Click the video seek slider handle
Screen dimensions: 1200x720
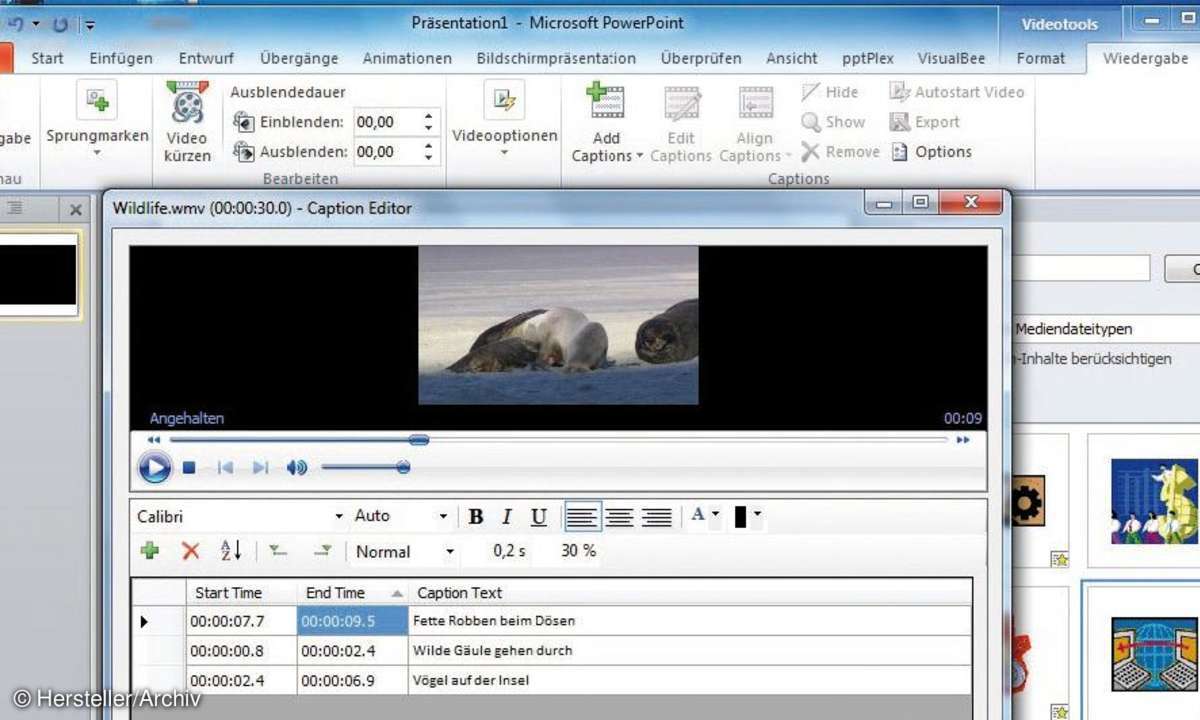419,439
